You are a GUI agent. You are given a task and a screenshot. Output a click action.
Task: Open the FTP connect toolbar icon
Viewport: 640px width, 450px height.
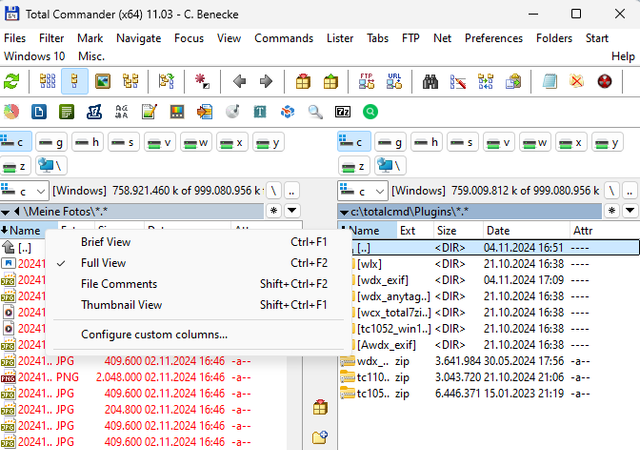pyautogui.click(x=367, y=81)
